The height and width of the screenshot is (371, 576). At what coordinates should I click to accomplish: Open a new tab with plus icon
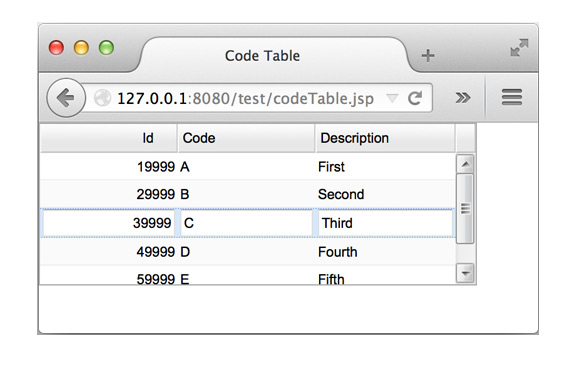[428, 55]
